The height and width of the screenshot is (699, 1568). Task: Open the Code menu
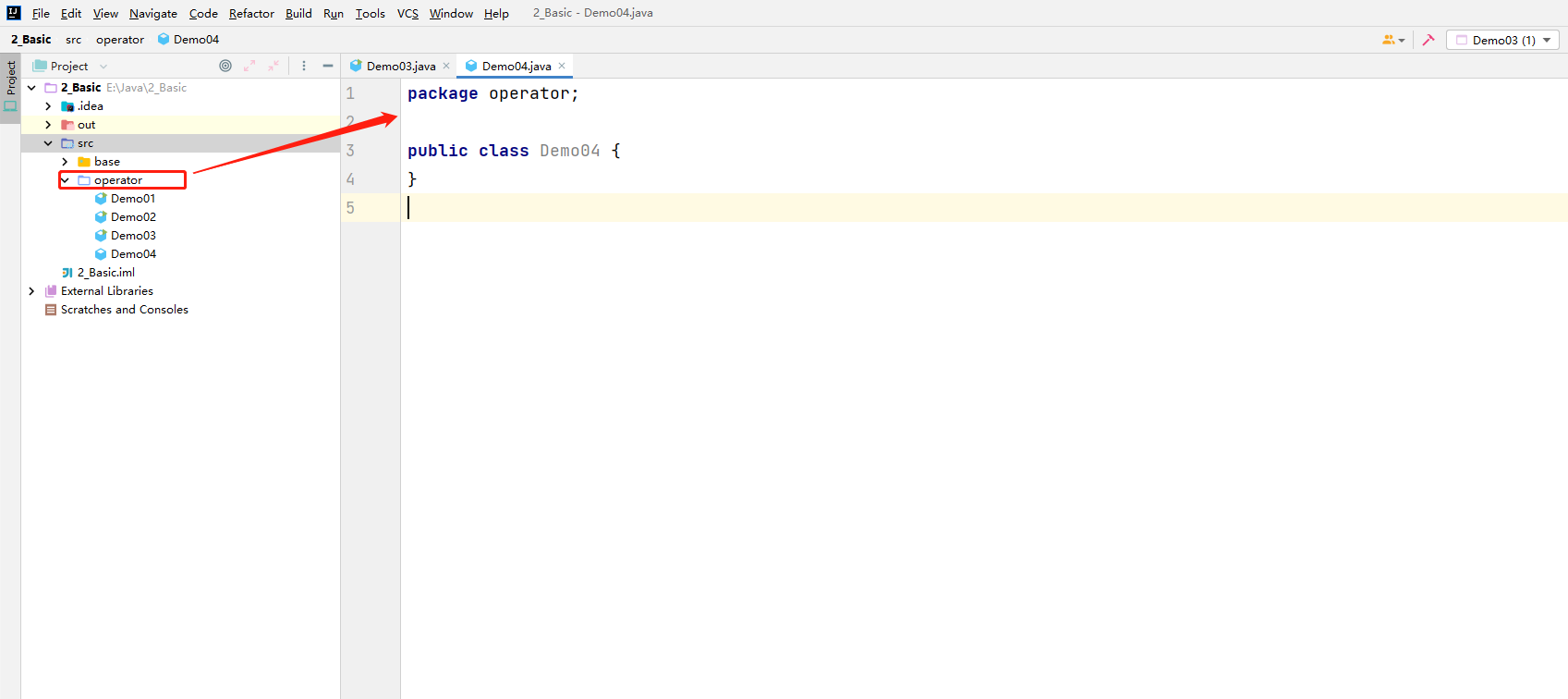click(203, 13)
